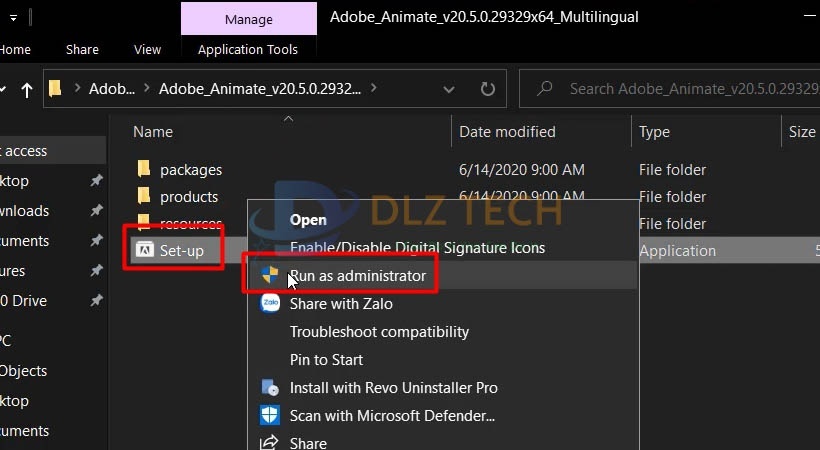The height and width of the screenshot is (450, 820).
Task: Open the quick access toolbar dropdown arrow
Action: 13,18
